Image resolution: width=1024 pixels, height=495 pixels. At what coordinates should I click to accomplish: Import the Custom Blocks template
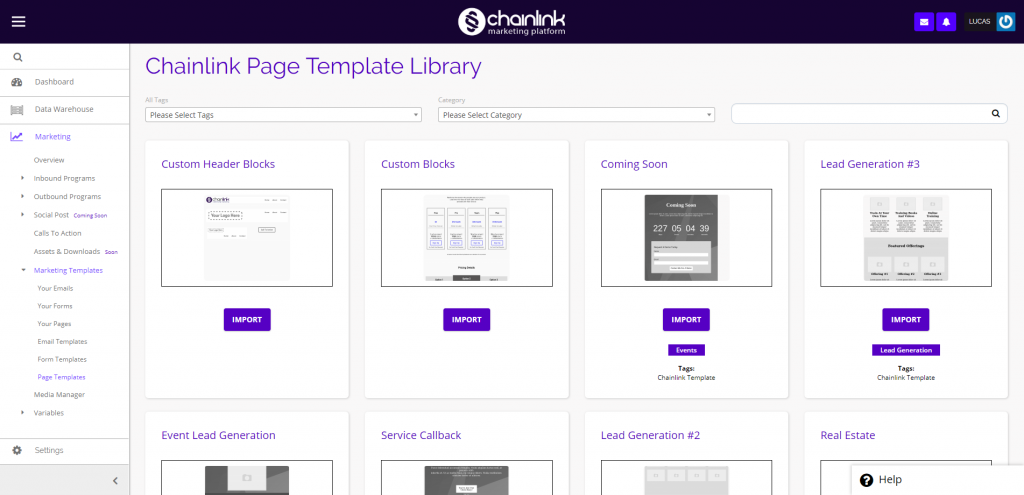pyautogui.click(x=467, y=319)
